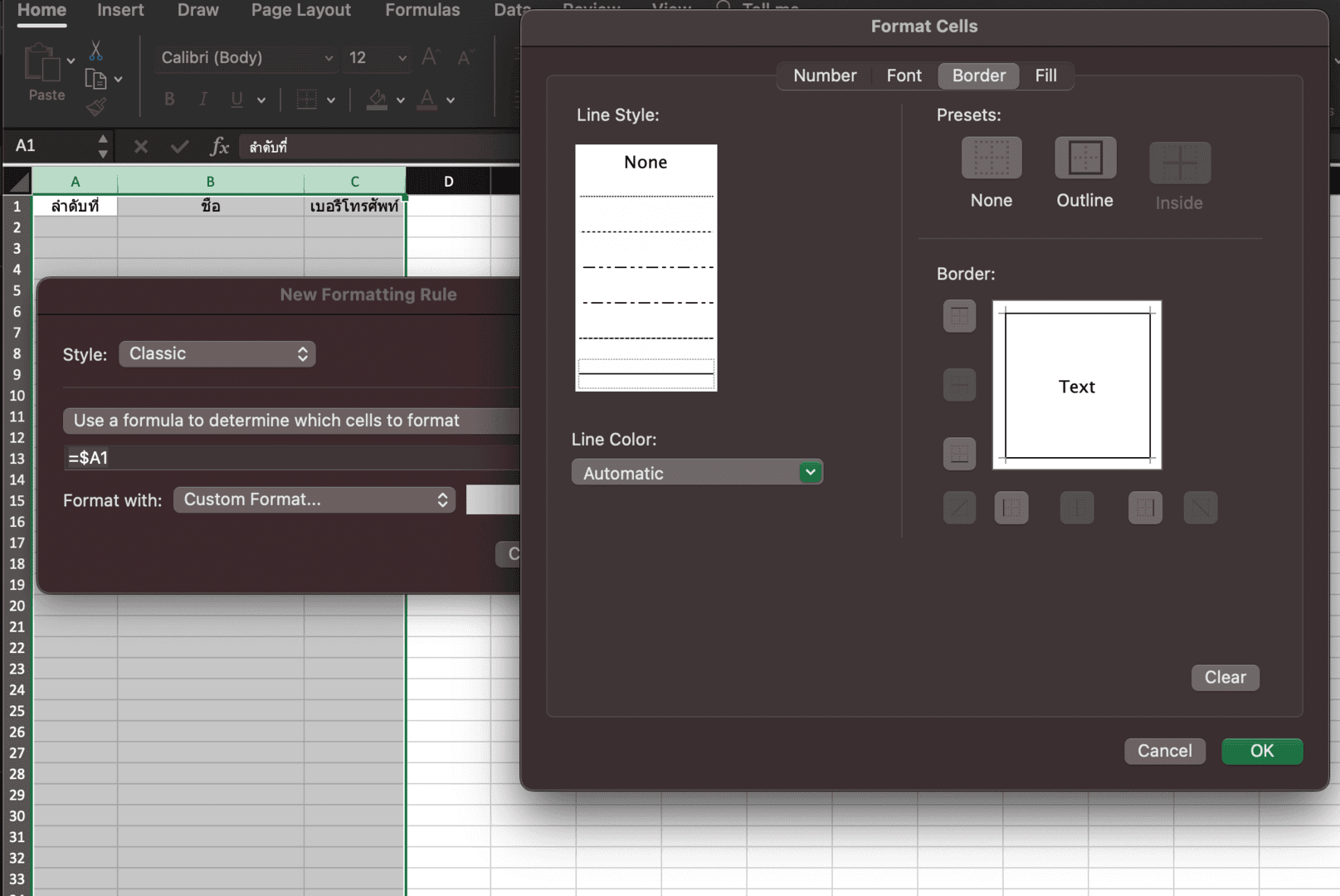Click the copy icon in ribbon
Viewport: 1340px width, 896px height.
[95, 80]
